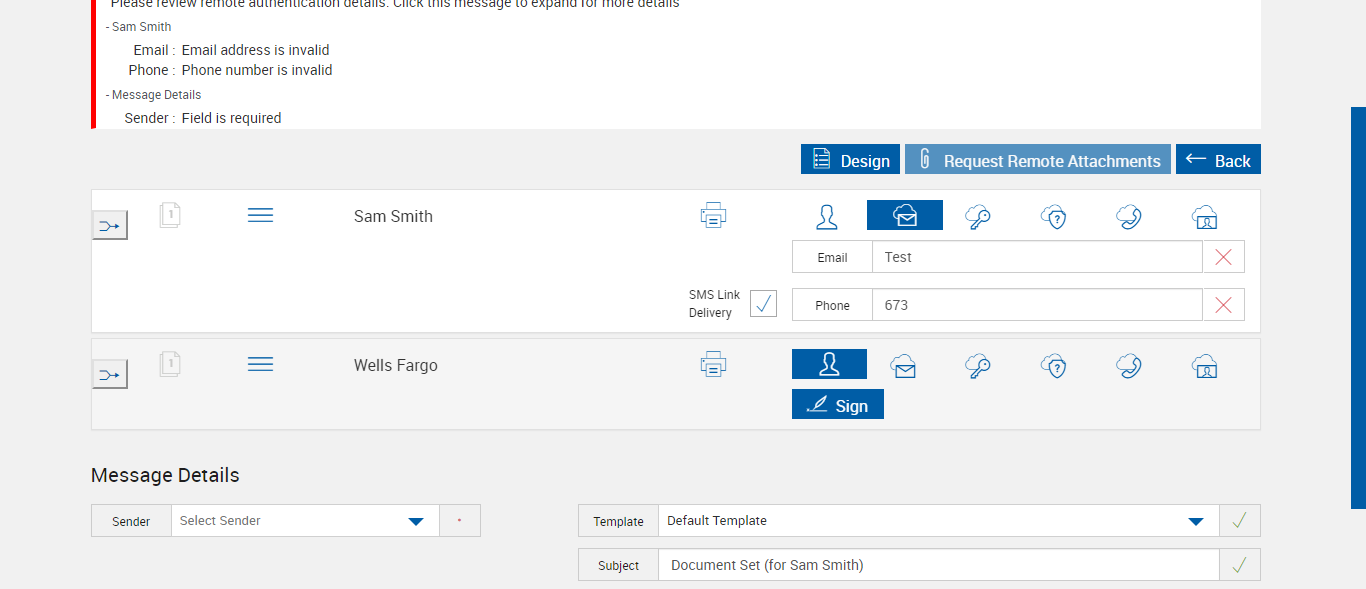Expand the remote authentication details message
1366x589 pixels.
tap(395, 5)
